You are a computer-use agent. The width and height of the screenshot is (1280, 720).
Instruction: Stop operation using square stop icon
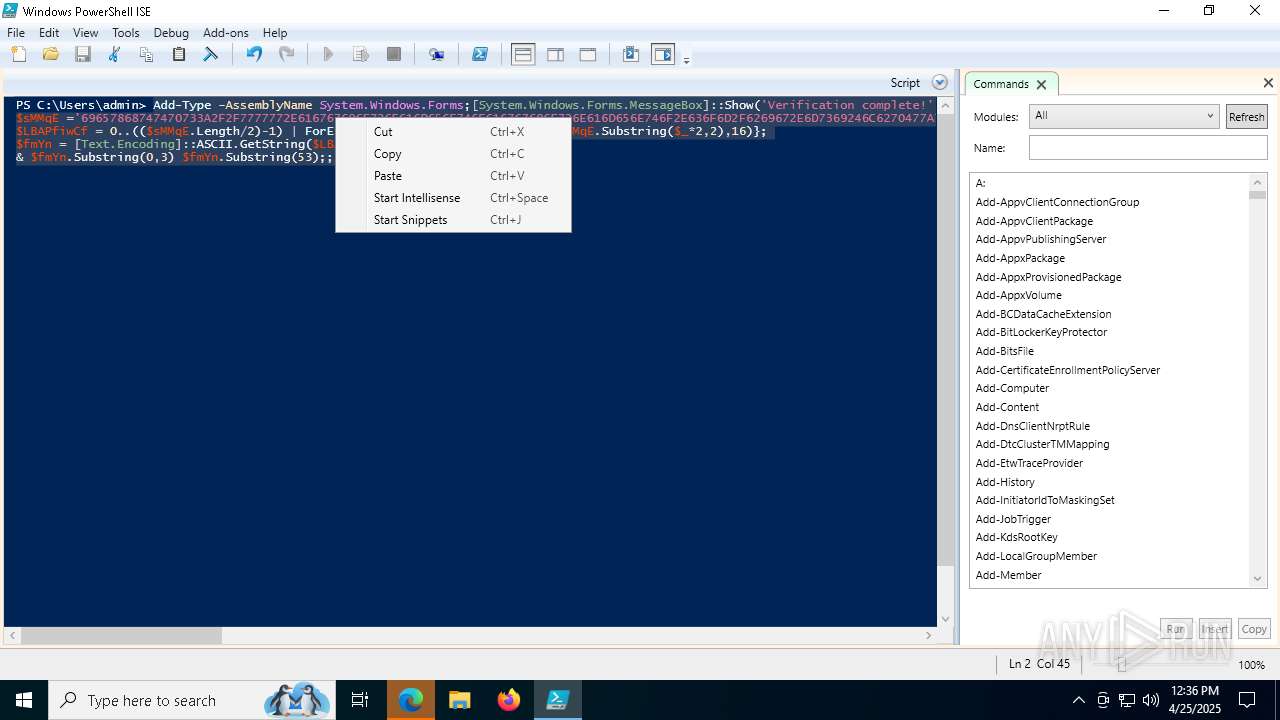394,55
